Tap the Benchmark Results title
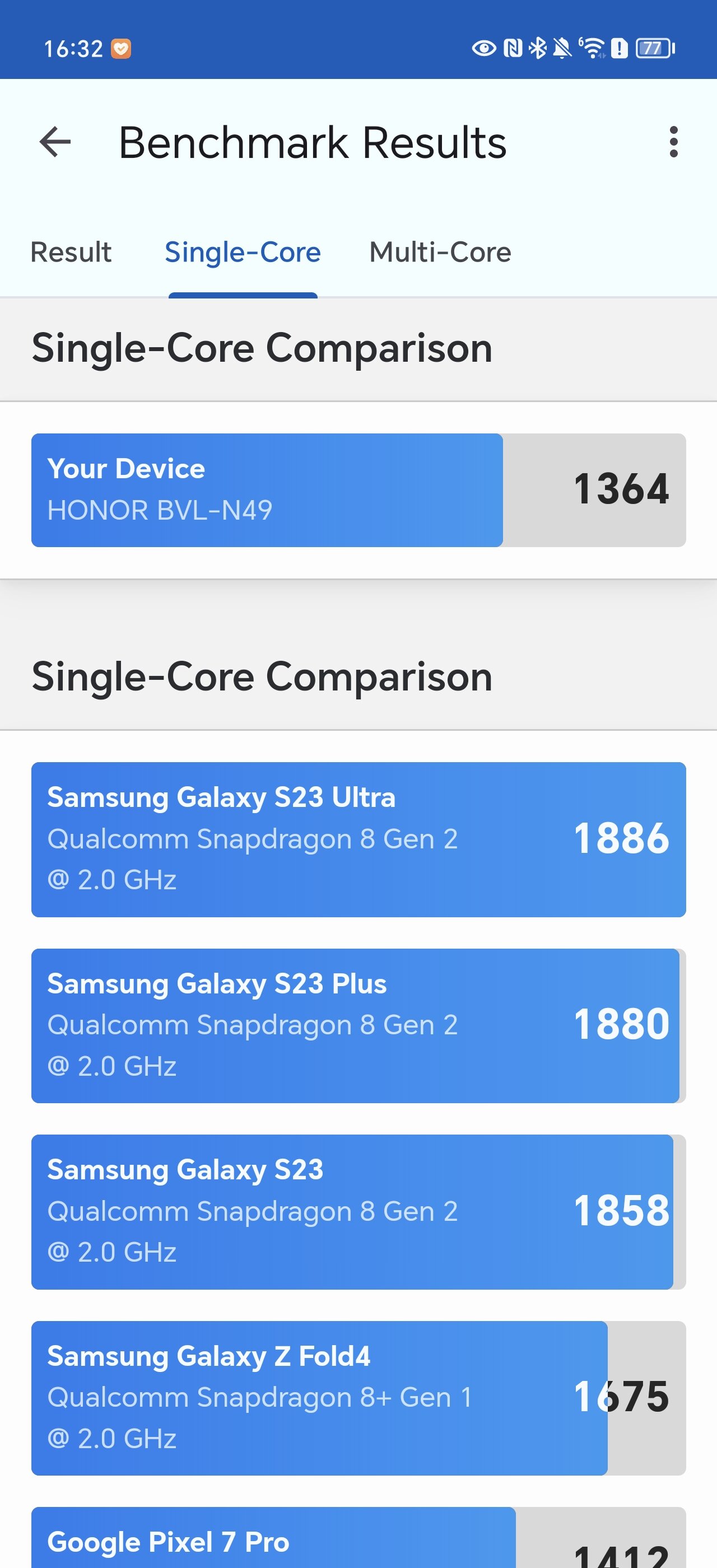 (312, 142)
